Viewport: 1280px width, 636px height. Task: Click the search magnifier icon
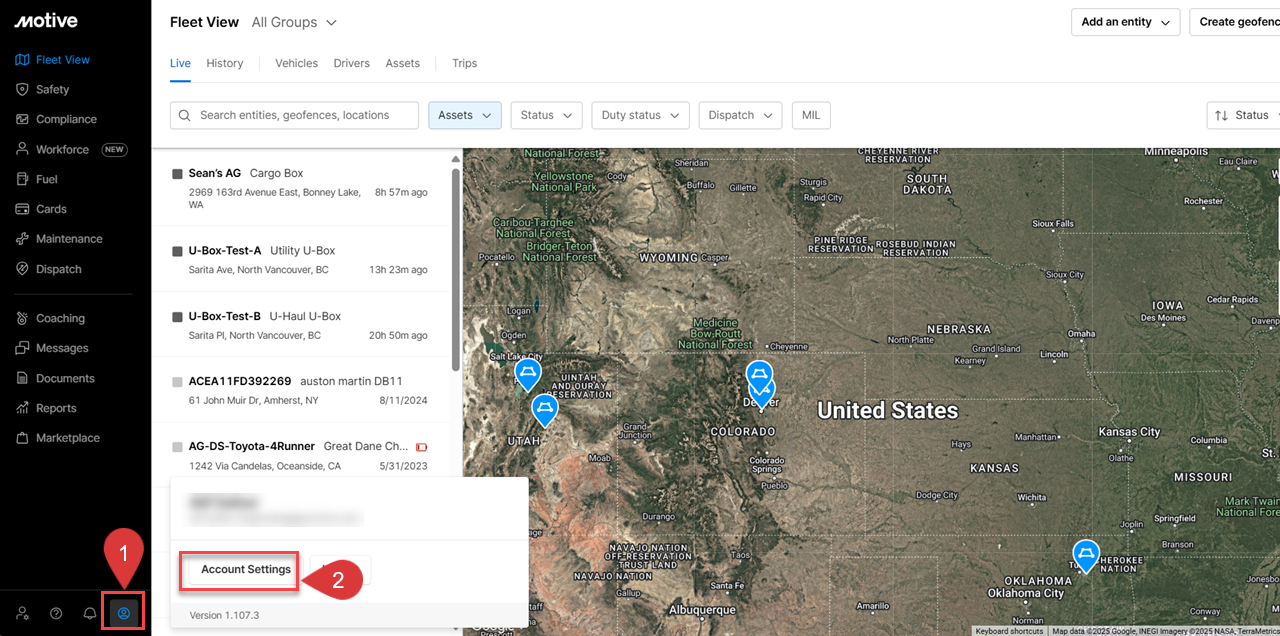click(185, 115)
